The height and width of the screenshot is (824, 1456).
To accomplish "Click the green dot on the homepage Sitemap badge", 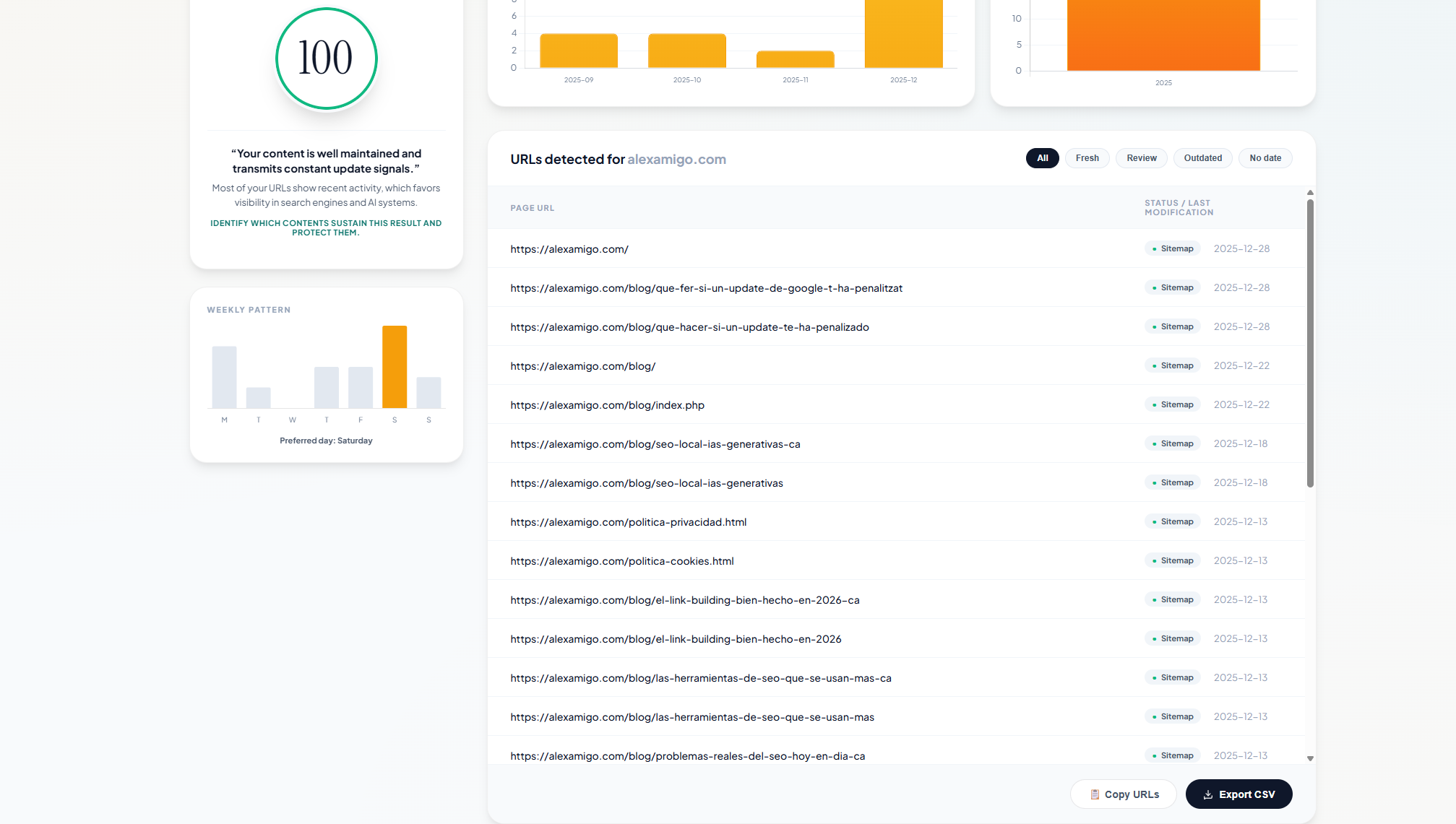I will tap(1154, 248).
